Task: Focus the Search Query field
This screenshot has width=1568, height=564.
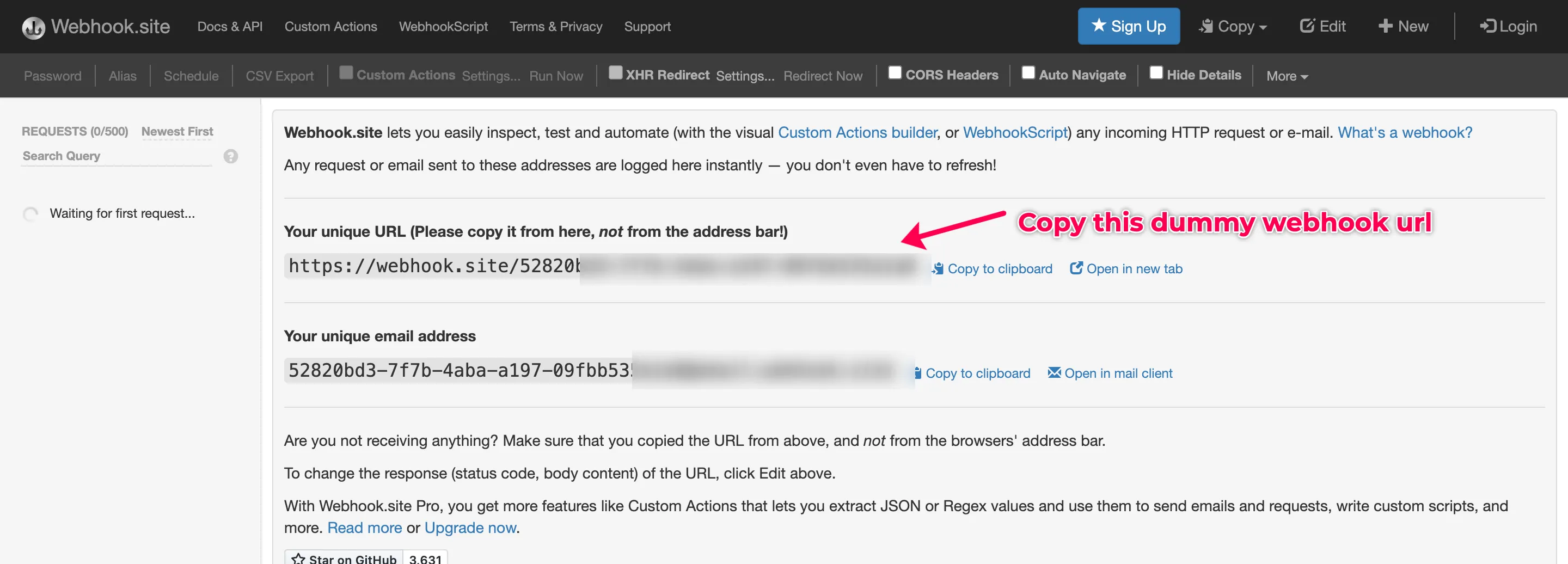Action: point(117,156)
